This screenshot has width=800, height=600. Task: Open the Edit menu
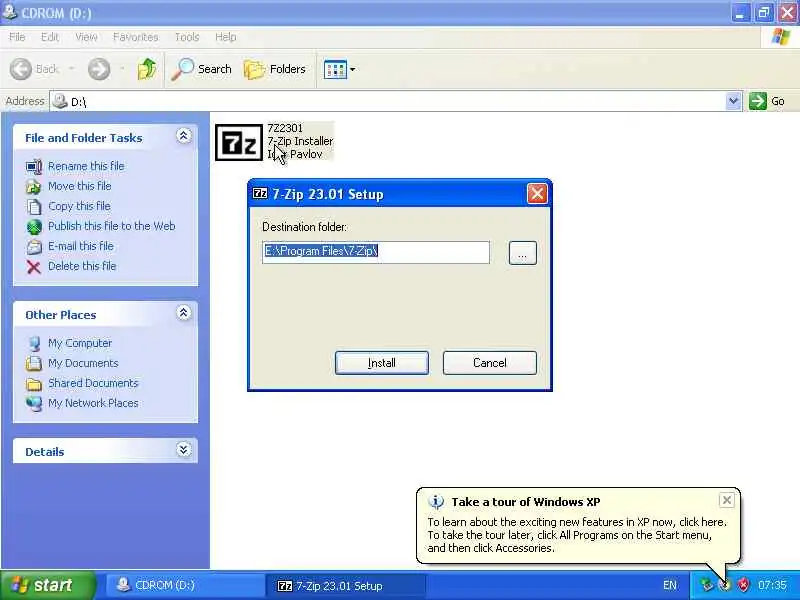(50, 37)
